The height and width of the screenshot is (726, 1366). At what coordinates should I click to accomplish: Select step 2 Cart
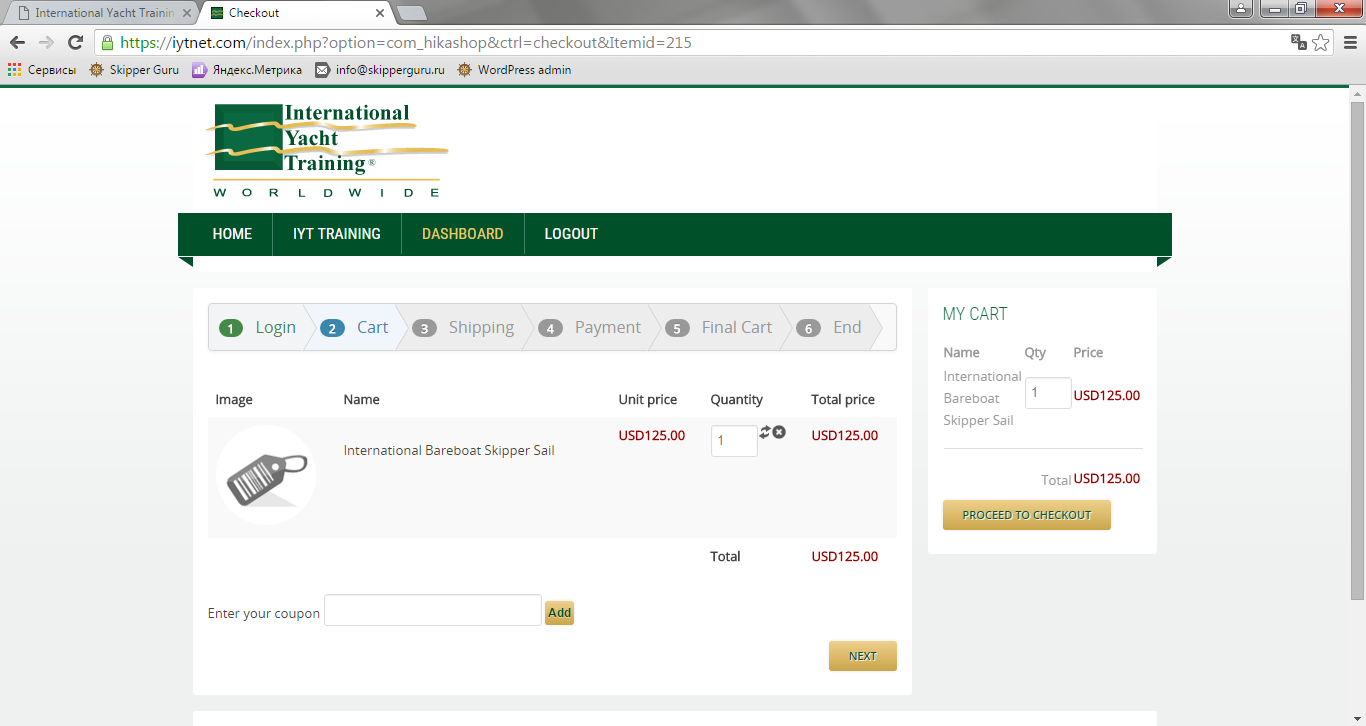(x=354, y=327)
